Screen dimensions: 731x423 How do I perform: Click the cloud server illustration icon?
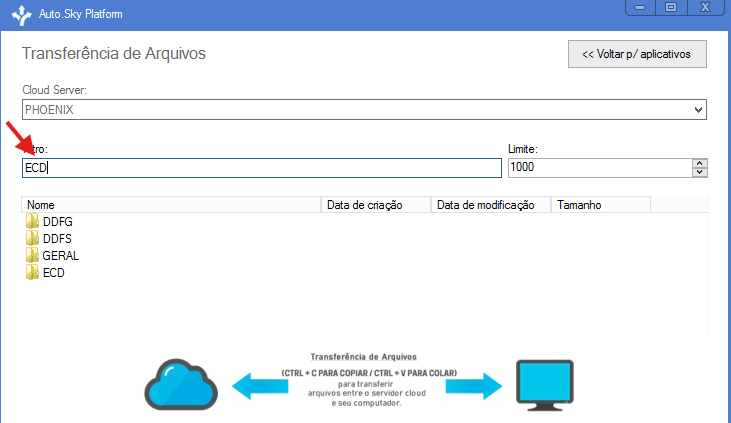181,384
